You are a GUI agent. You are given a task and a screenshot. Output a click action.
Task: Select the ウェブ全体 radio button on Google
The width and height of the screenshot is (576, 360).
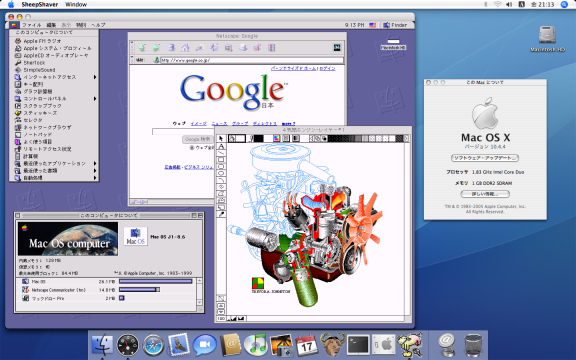pyautogui.click(x=192, y=148)
